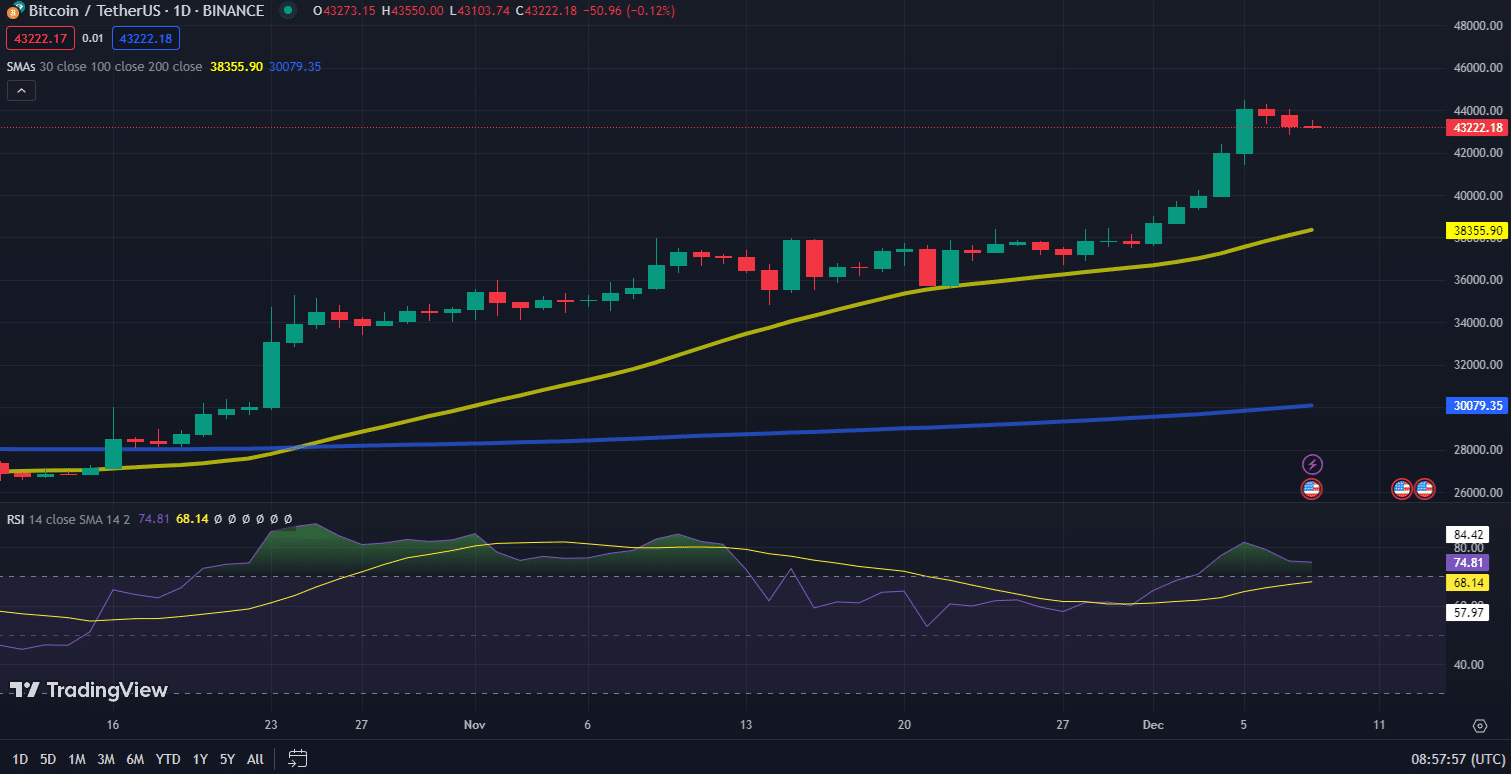
Task: Click the 57.97 RSI axis label
Action: (x=1467, y=611)
